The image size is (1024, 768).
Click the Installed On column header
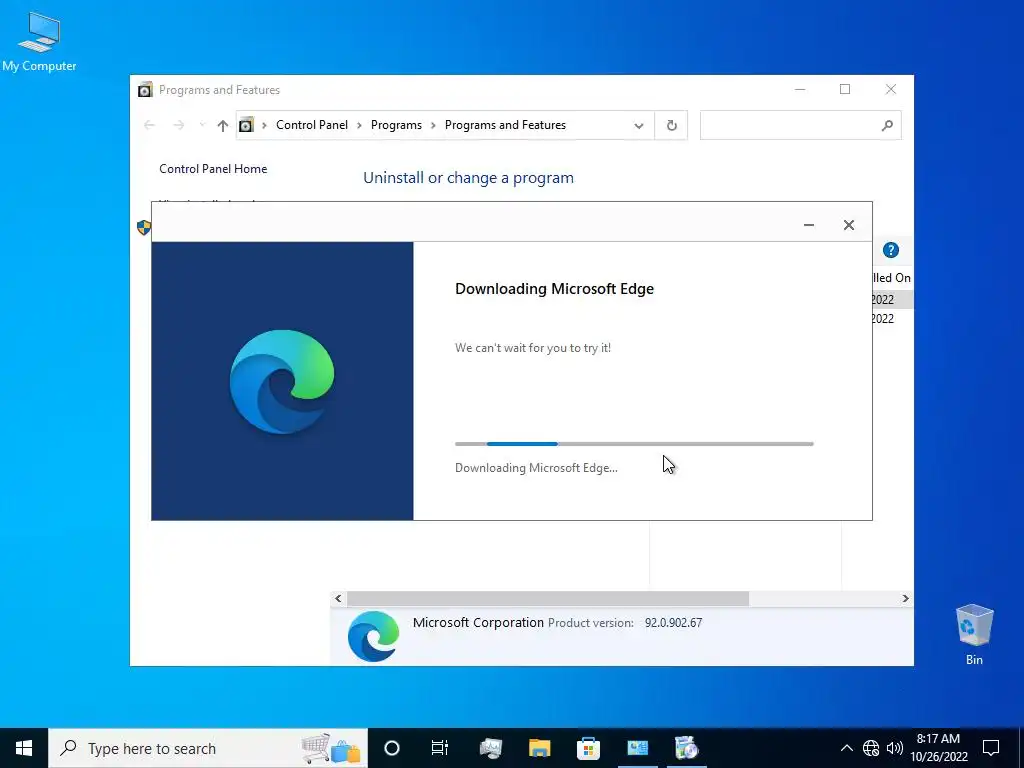[891, 278]
